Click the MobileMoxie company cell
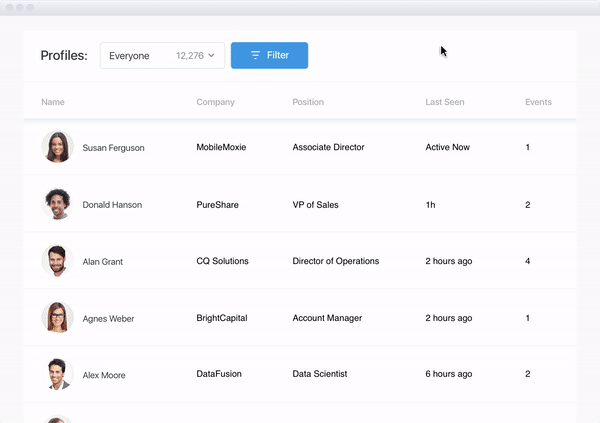The image size is (600, 423). pos(221,147)
